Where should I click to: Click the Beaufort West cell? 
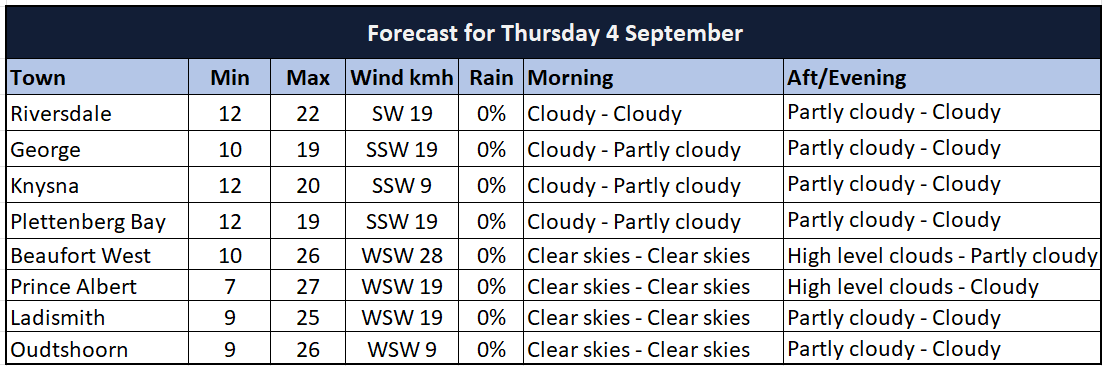(x=97, y=255)
